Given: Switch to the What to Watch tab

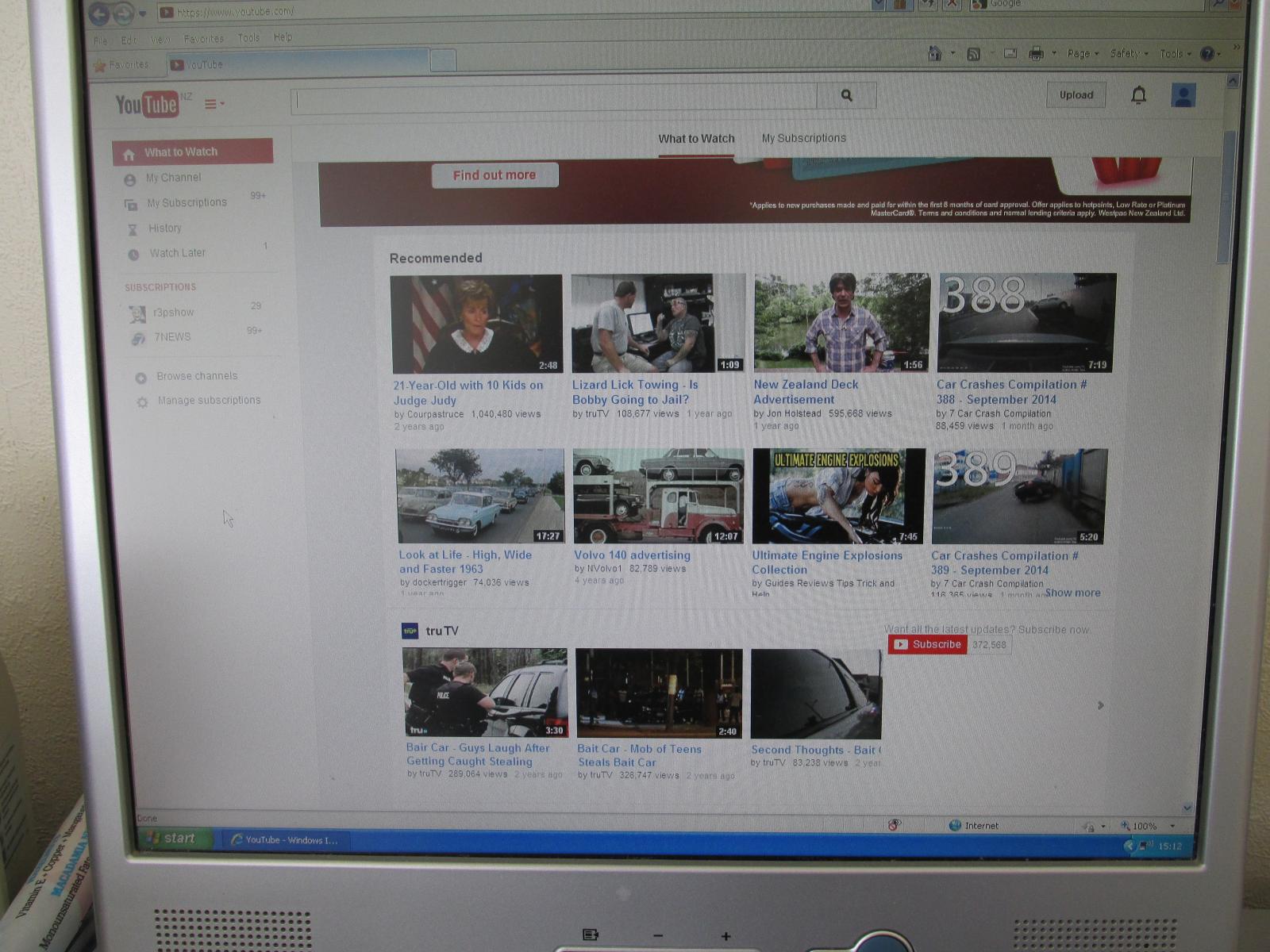Looking at the screenshot, I should pos(696,139).
